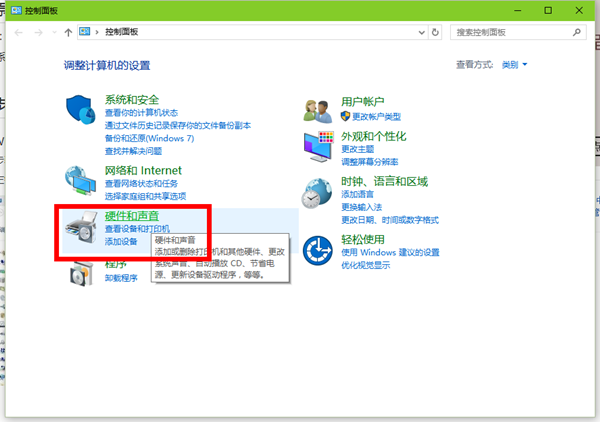Click 更改帐户类型 link
Viewport: 600px width, 422px height.
point(376,116)
